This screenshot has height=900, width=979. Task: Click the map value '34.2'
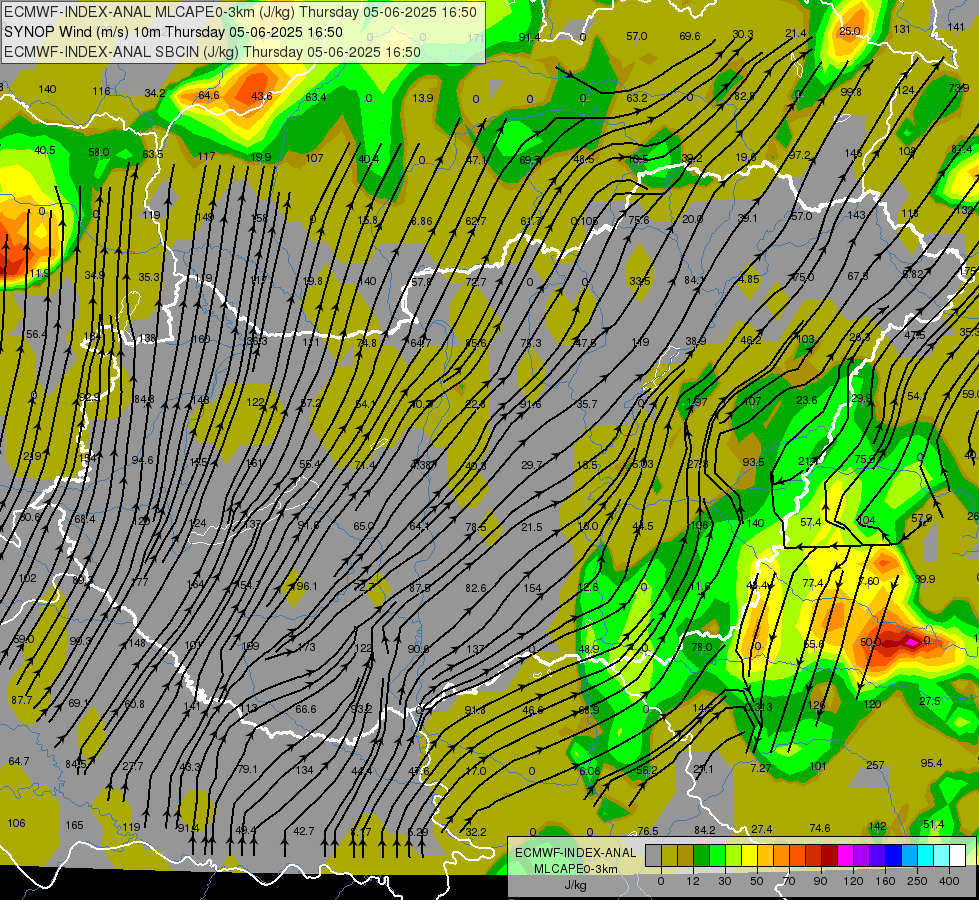click(x=155, y=93)
